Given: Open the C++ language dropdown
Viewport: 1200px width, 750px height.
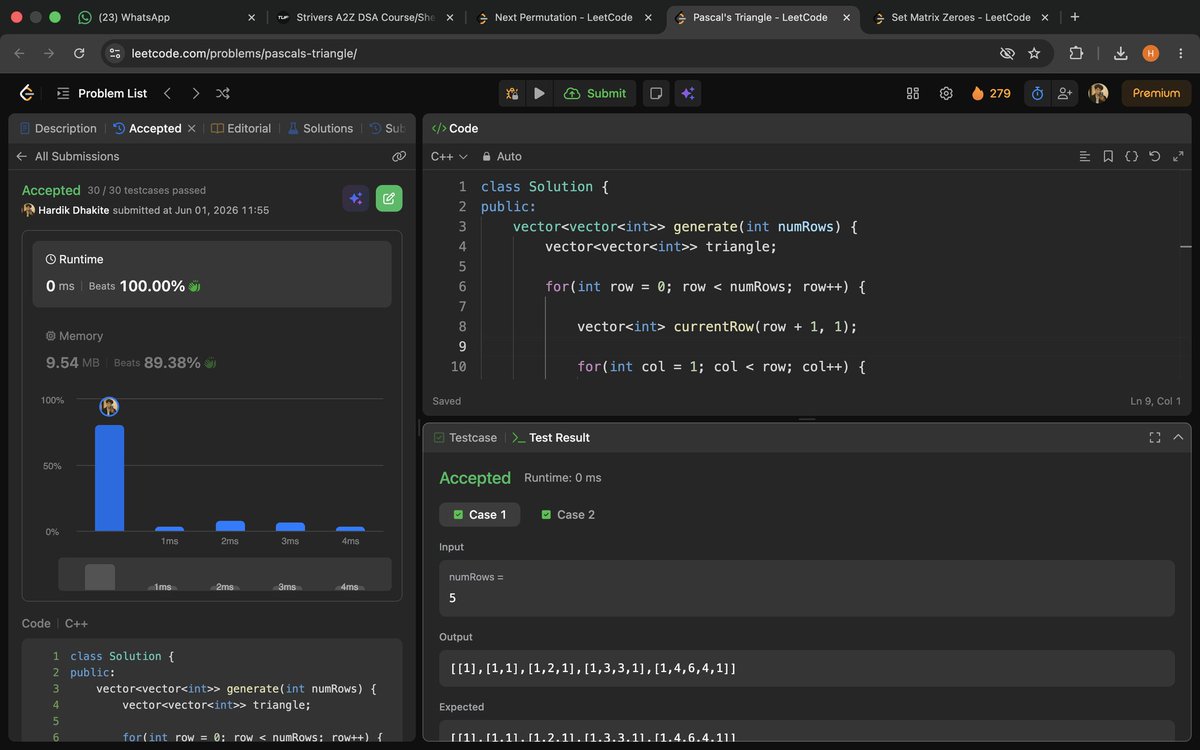Looking at the screenshot, I should [x=449, y=156].
